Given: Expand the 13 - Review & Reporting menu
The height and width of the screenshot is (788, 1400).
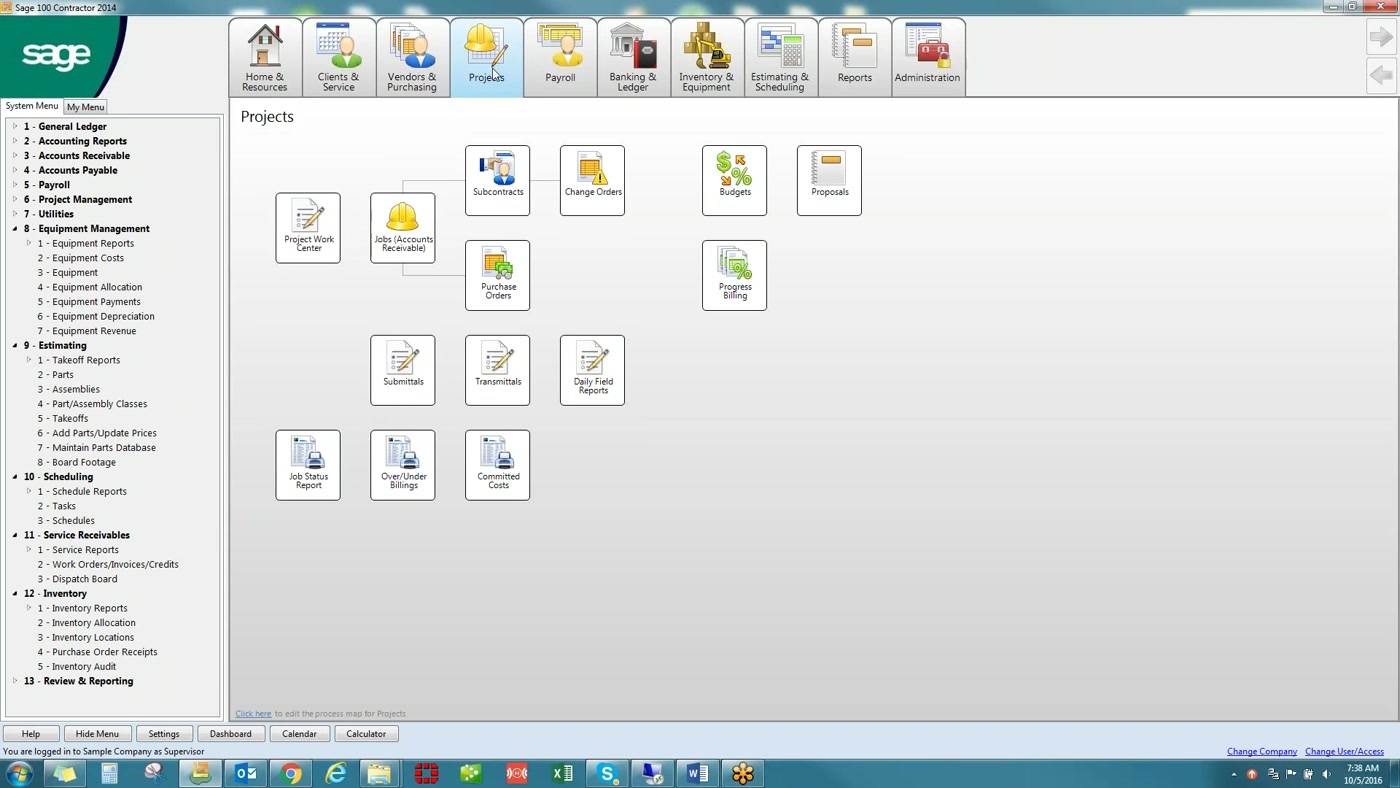Looking at the screenshot, I should click(x=15, y=681).
